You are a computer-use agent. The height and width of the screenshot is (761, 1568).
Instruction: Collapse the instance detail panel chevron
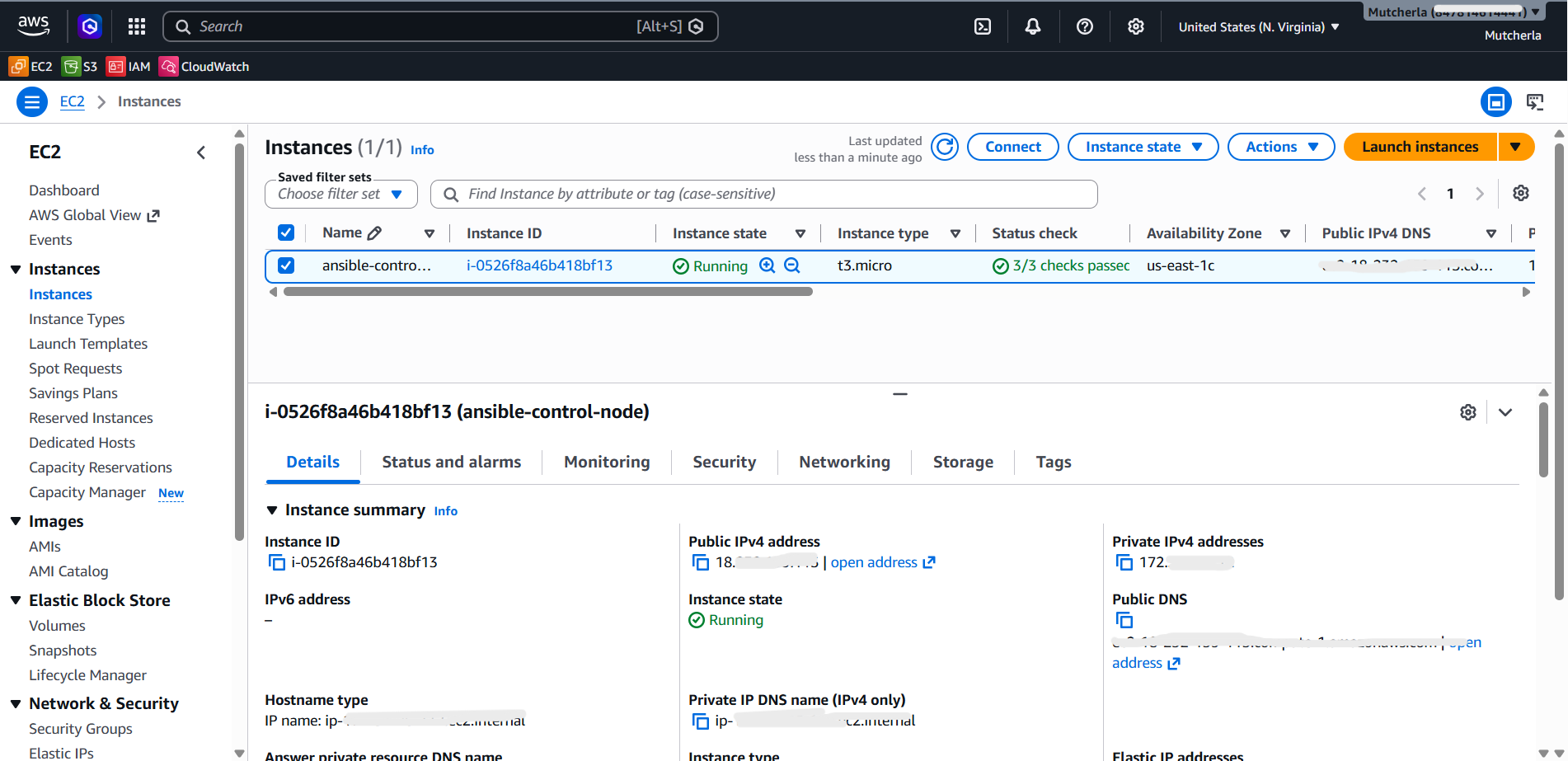coord(1505,412)
